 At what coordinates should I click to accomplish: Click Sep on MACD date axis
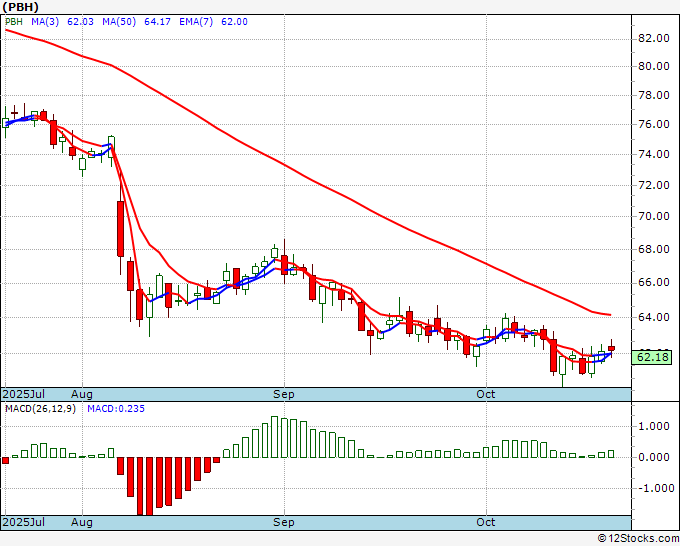[284, 522]
